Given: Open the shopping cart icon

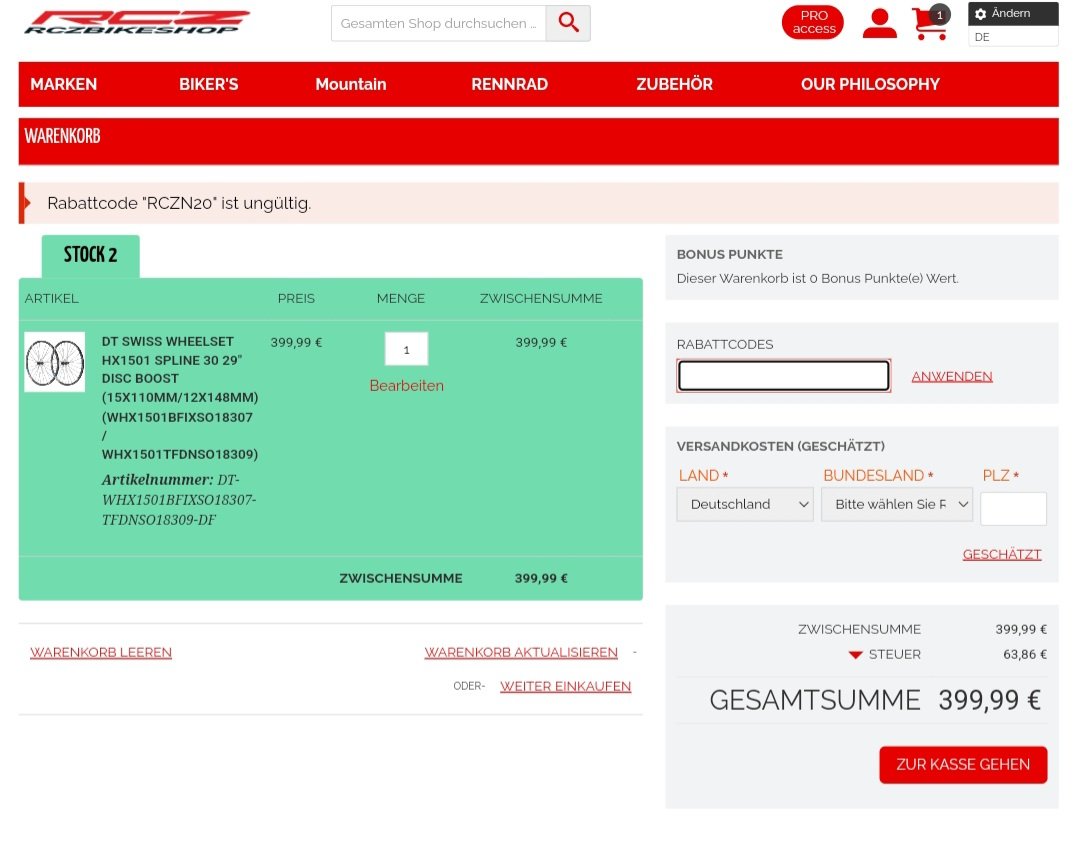Looking at the screenshot, I should tap(930, 23).
